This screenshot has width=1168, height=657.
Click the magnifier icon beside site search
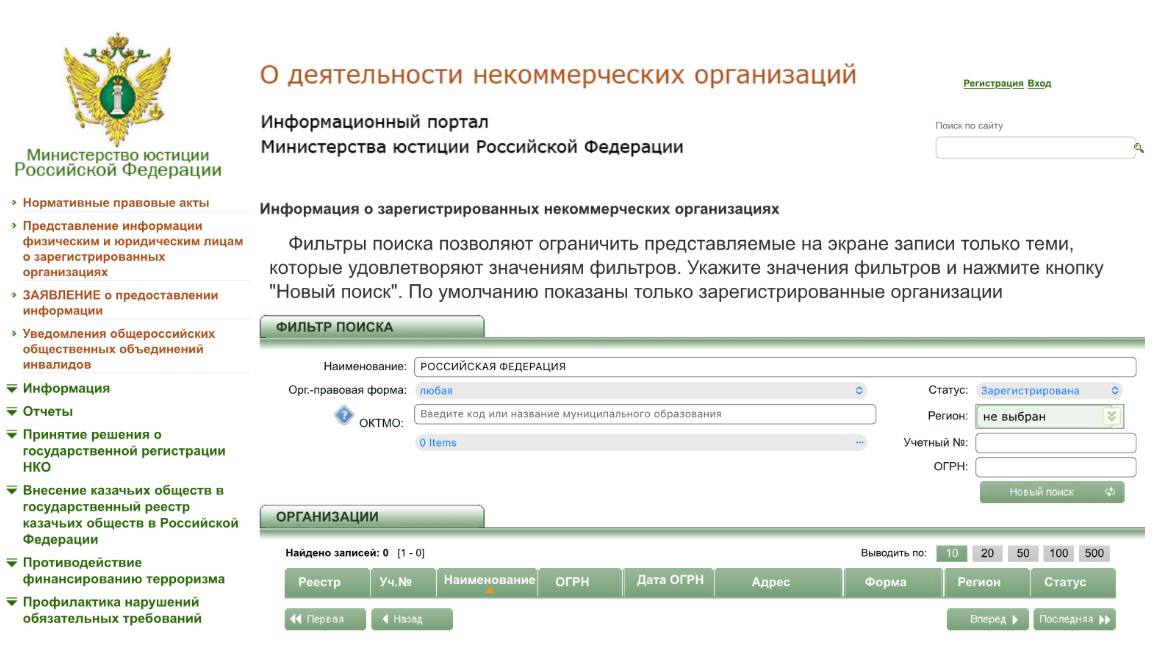click(x=1137, y=148)
